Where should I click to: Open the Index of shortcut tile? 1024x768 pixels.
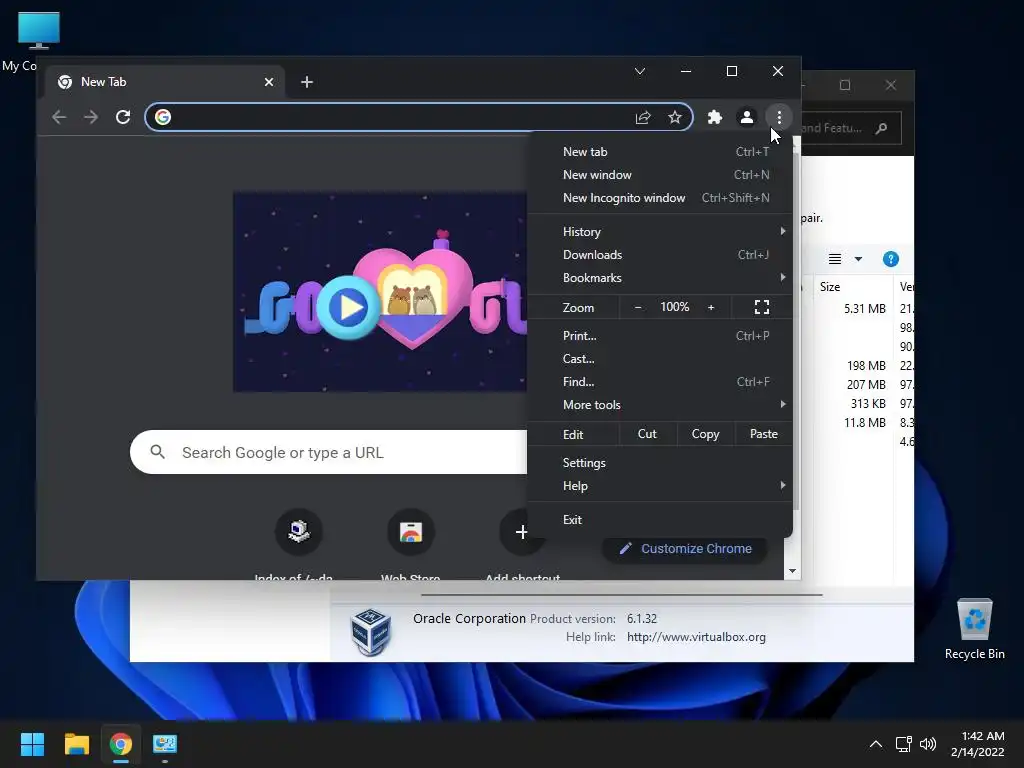pos(298,532)
